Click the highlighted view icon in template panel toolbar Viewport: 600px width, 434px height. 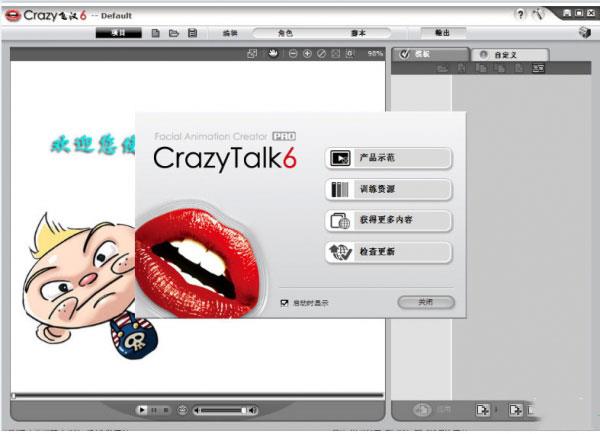538,69
